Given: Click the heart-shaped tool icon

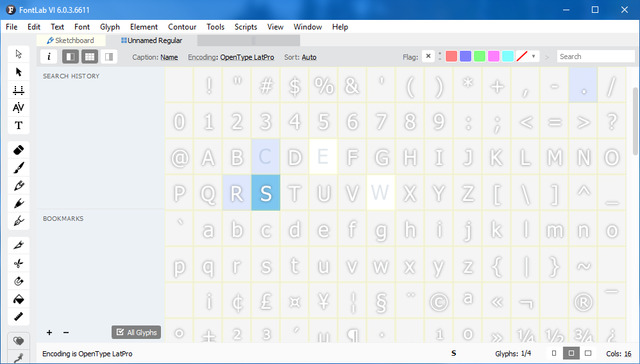Looking at the screenshot, I should click(18, 341).
